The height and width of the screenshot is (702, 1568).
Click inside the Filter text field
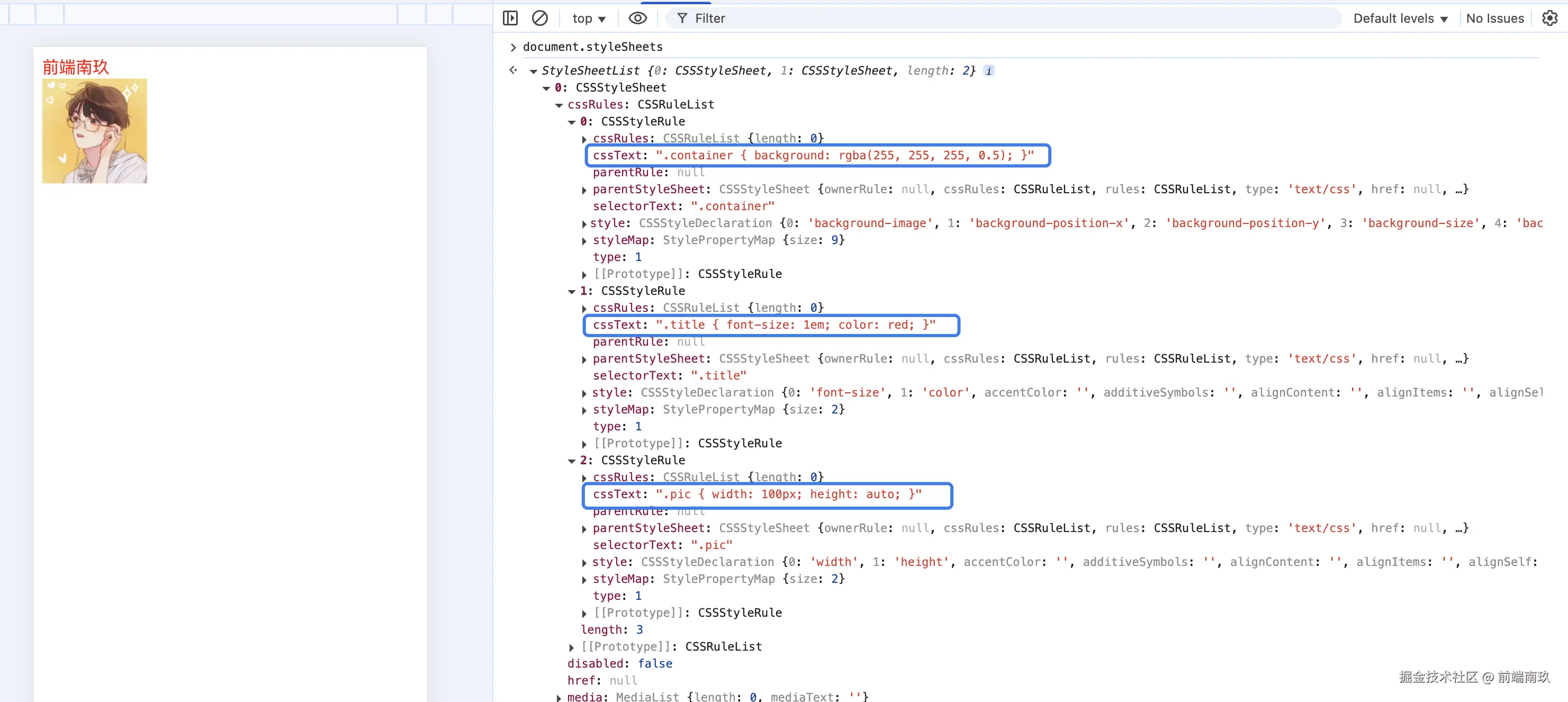pos(974,19)
